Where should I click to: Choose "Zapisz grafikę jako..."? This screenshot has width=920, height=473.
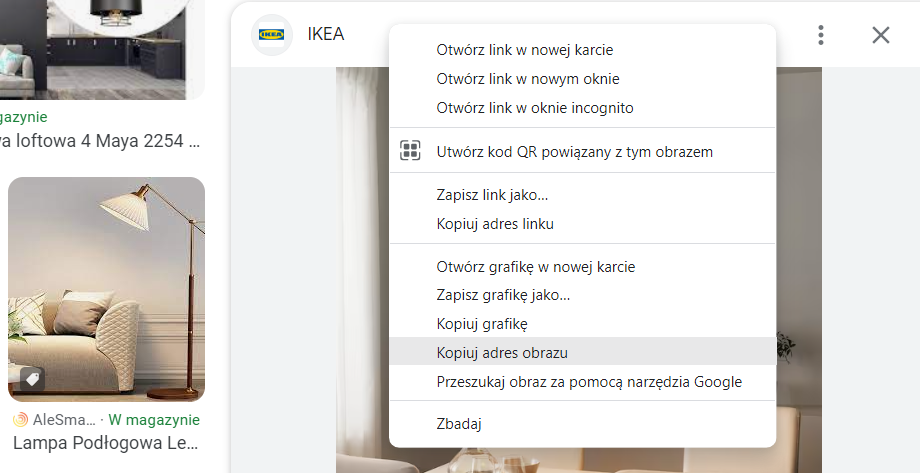(503, 295)
